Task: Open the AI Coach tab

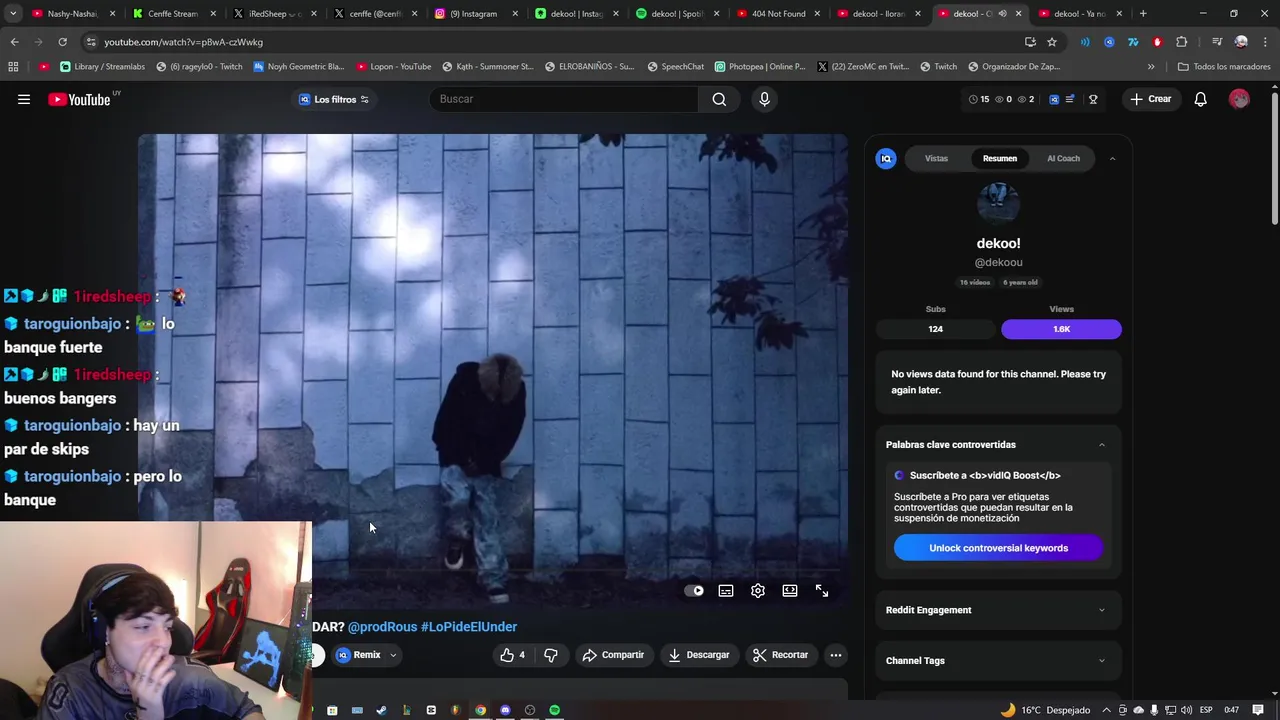Action: coord(1063,159)
